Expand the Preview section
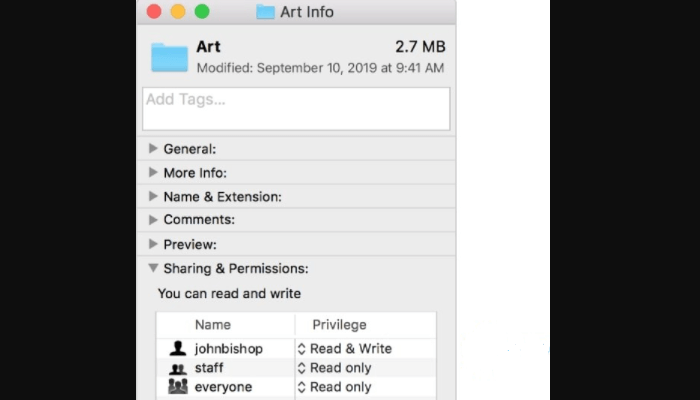This screenshot has width=700, height=400. click(x=153, y=244)
